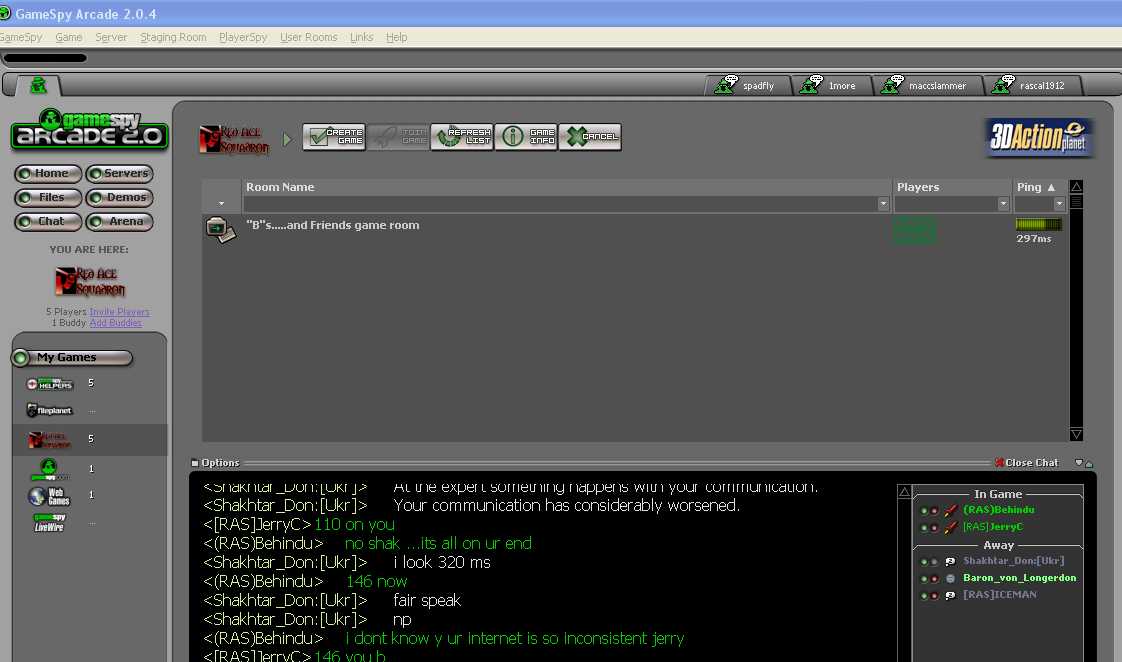Open spadfly buddy chat tab
The image size is (1122, 662).
[x=748, y=85]
